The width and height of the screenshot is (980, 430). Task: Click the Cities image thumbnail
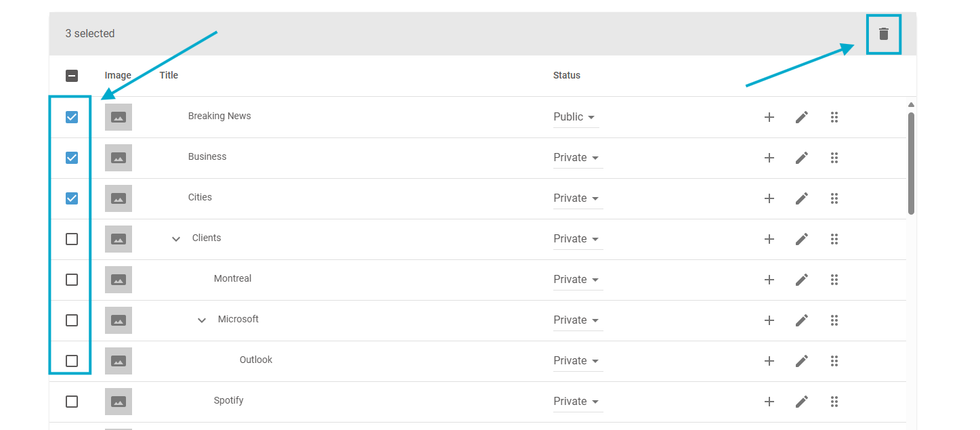point(118,198)
